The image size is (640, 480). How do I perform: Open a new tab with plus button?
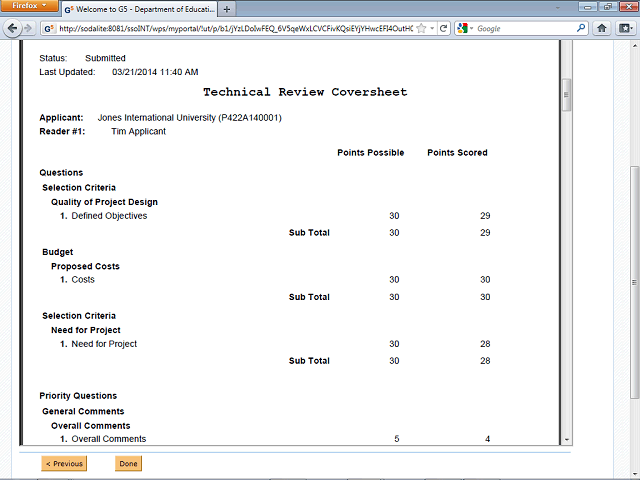pos(227,9)
